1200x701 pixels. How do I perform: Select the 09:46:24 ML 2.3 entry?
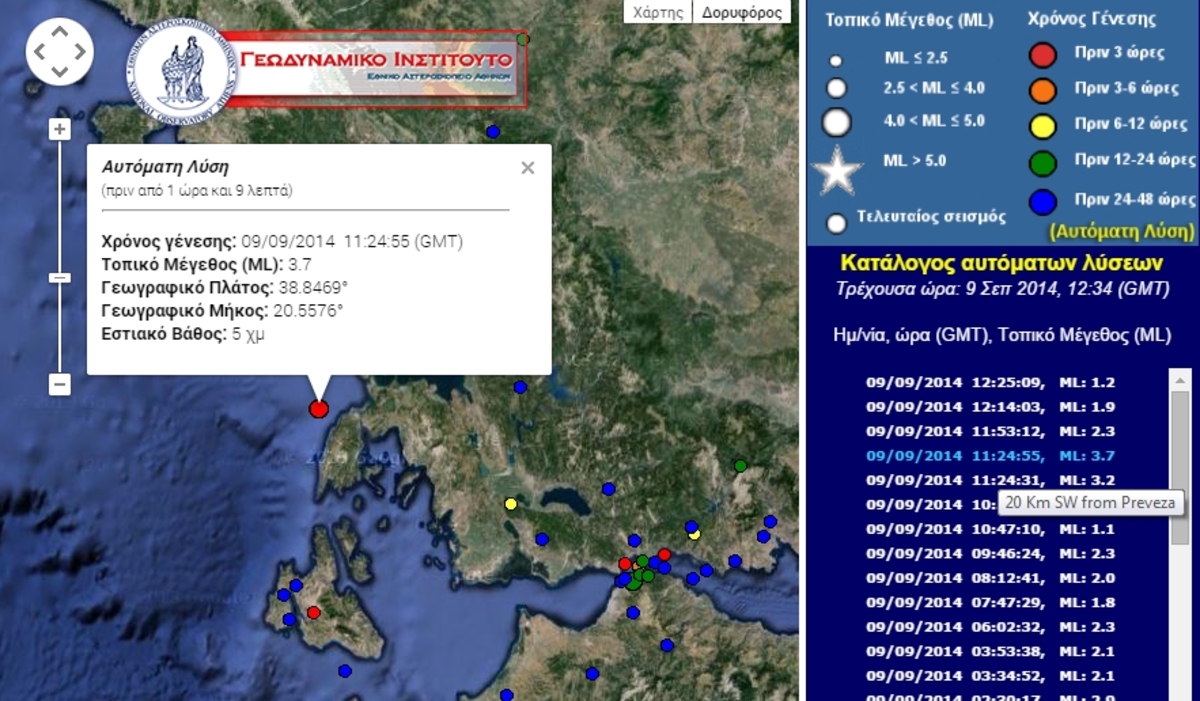tap(990, 553)
